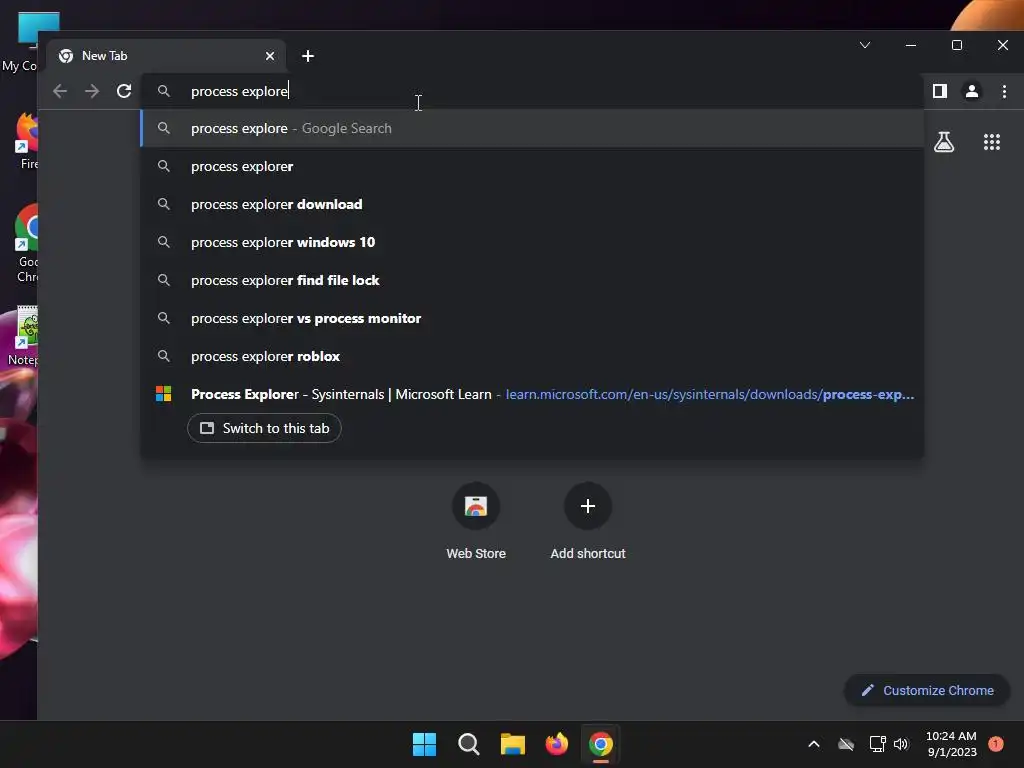The height and width of the screenshot is (768, 1024).
Task: Click the Add shortcut plus tile
Action: point(588,521)
